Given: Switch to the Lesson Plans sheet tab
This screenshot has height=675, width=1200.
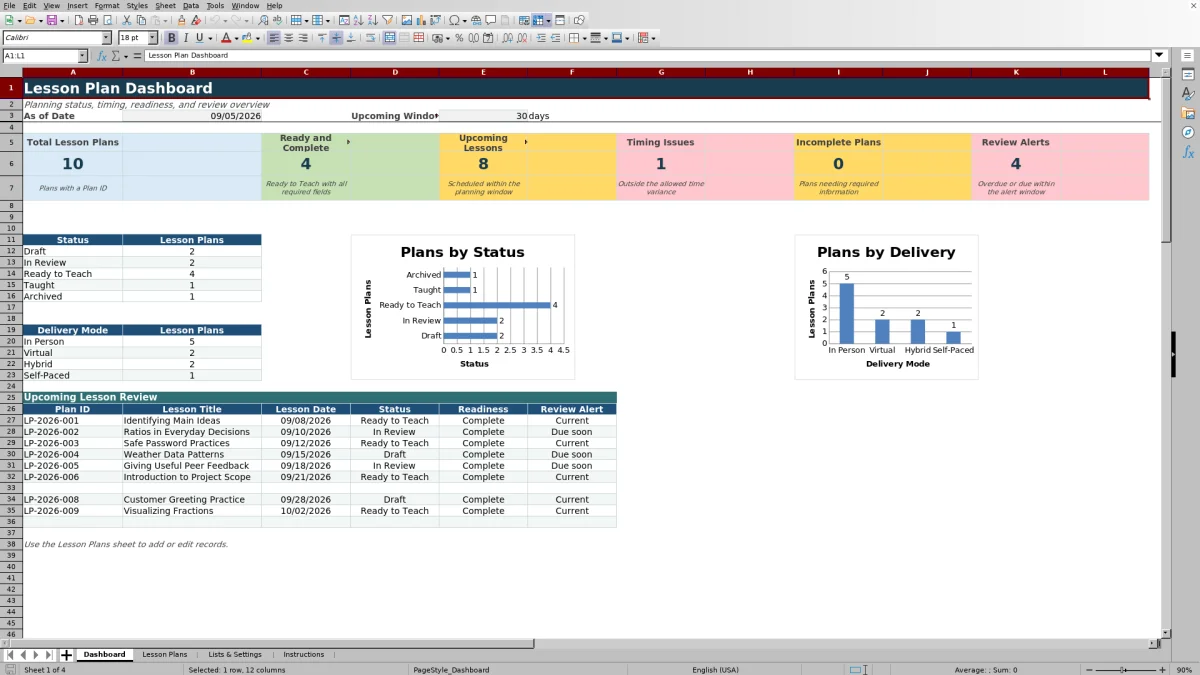Looking at the screenshot, I should [x=164, y=655].
